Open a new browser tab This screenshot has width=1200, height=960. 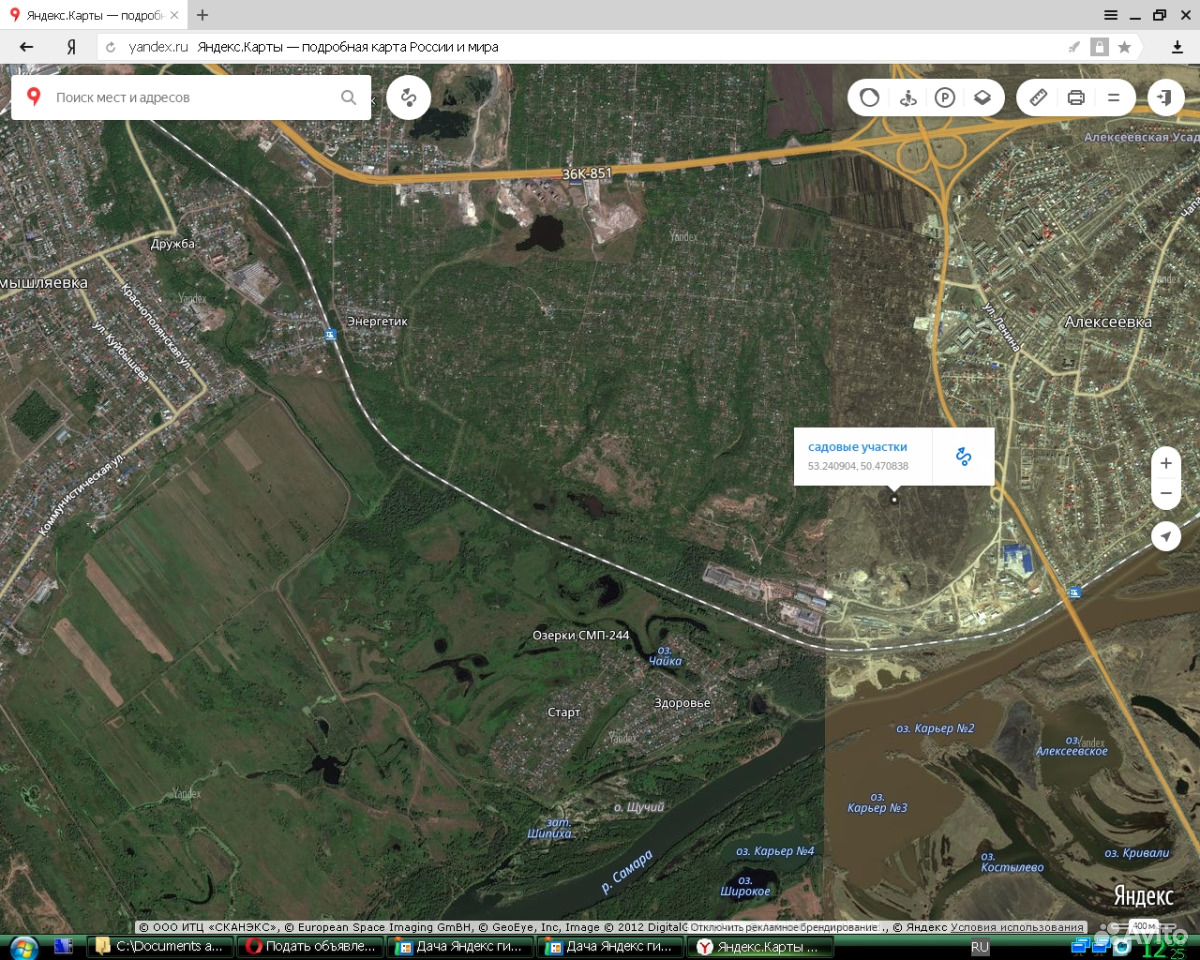pos(203,15)
